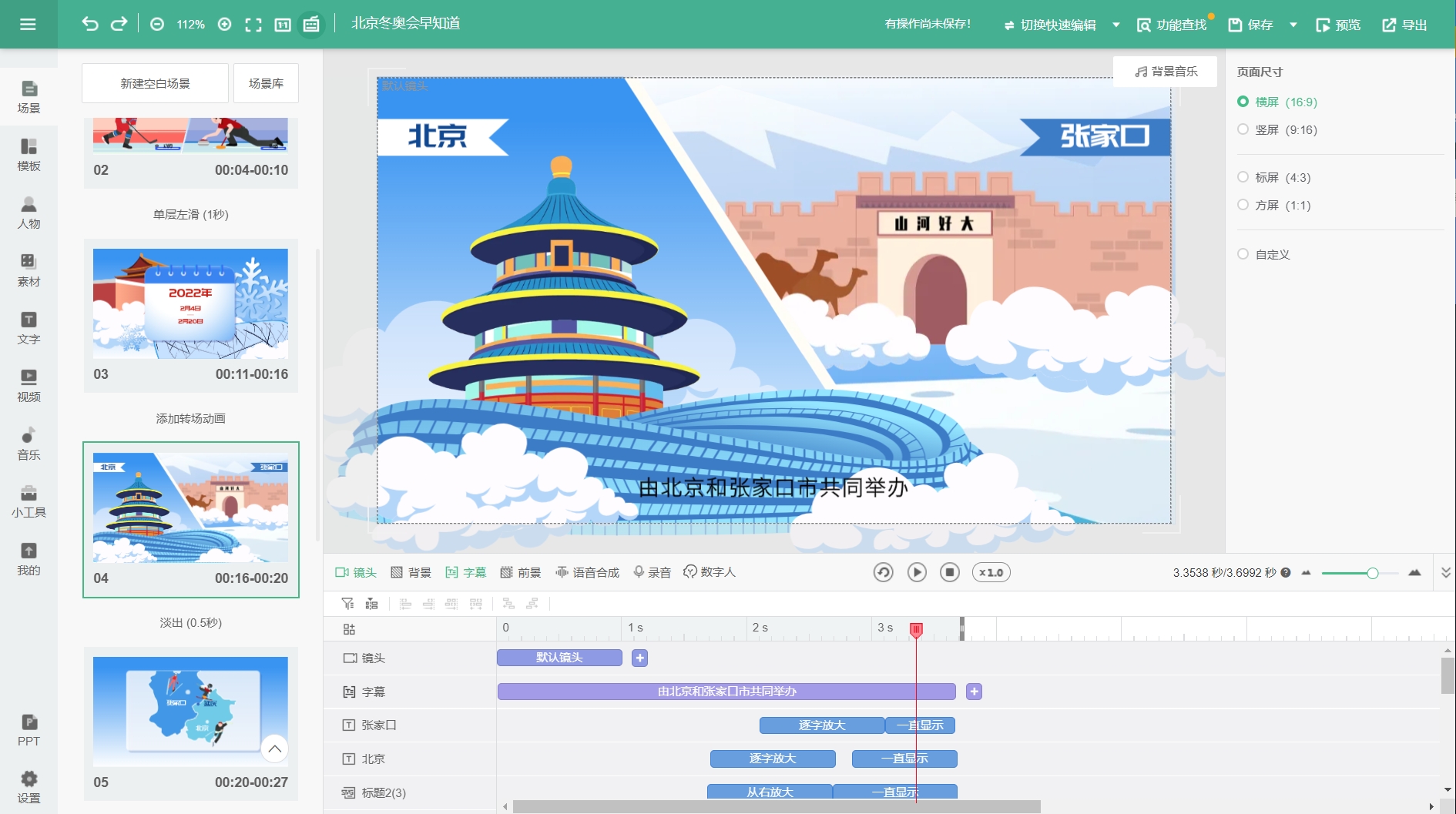Change the x1.0 playback speed

991,572
